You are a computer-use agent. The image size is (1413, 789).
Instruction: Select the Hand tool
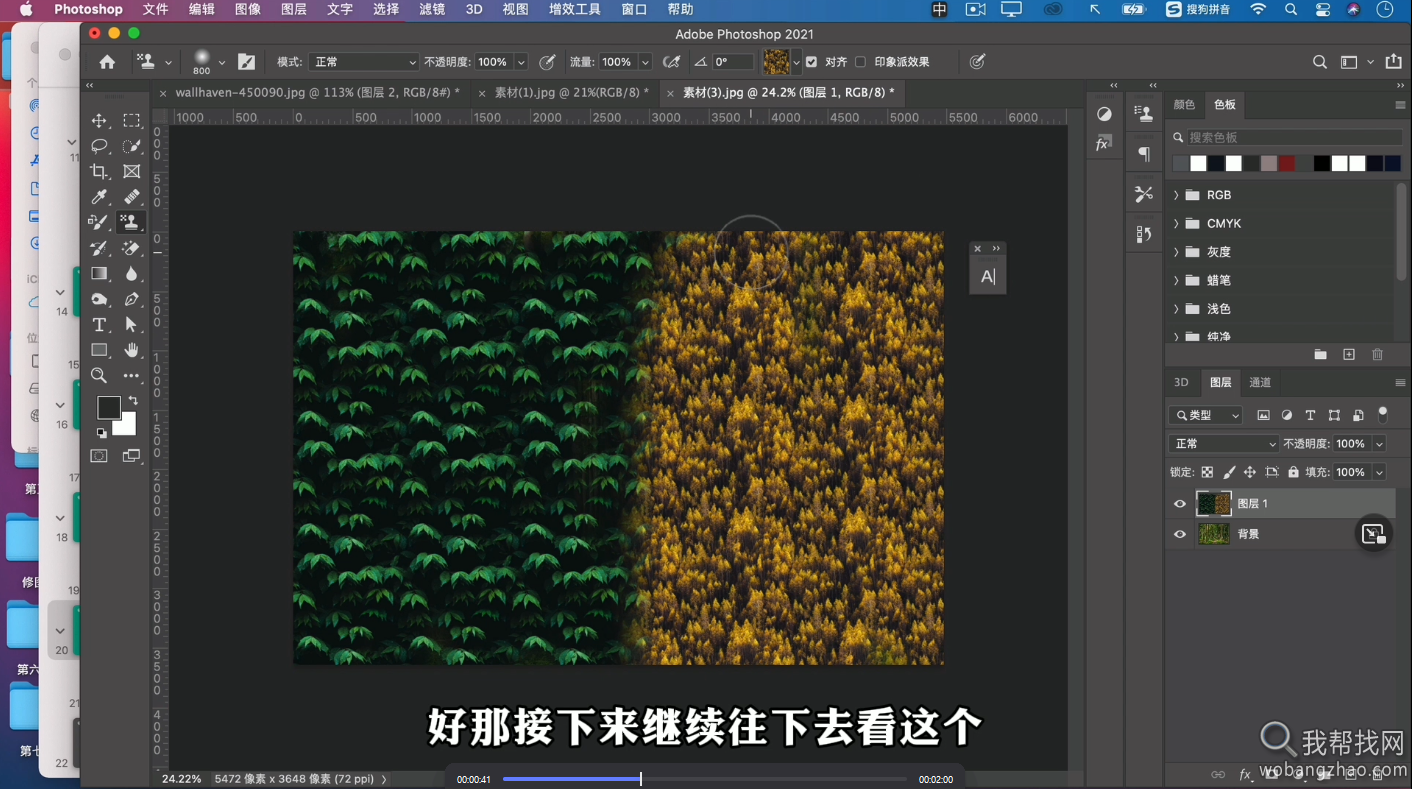click(x=131, y=350)
